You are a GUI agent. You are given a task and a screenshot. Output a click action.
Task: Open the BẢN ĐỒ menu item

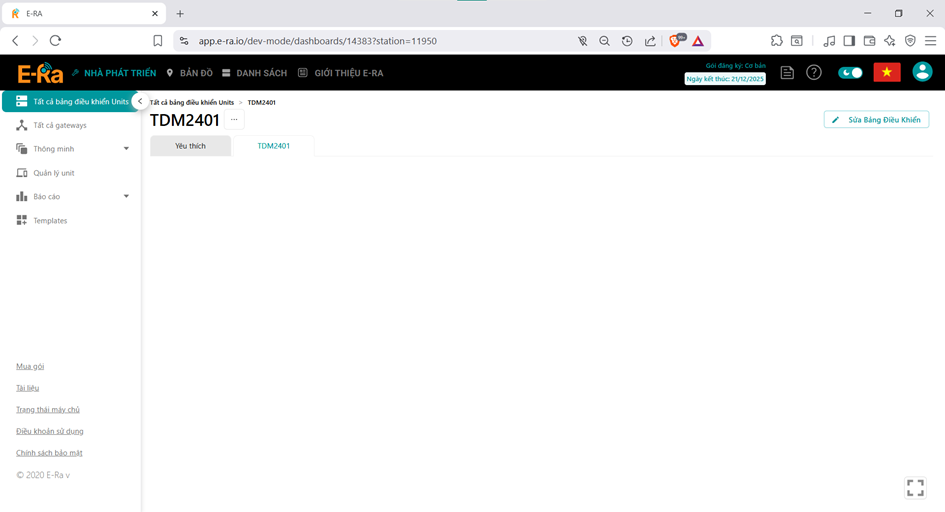point(189,73)
